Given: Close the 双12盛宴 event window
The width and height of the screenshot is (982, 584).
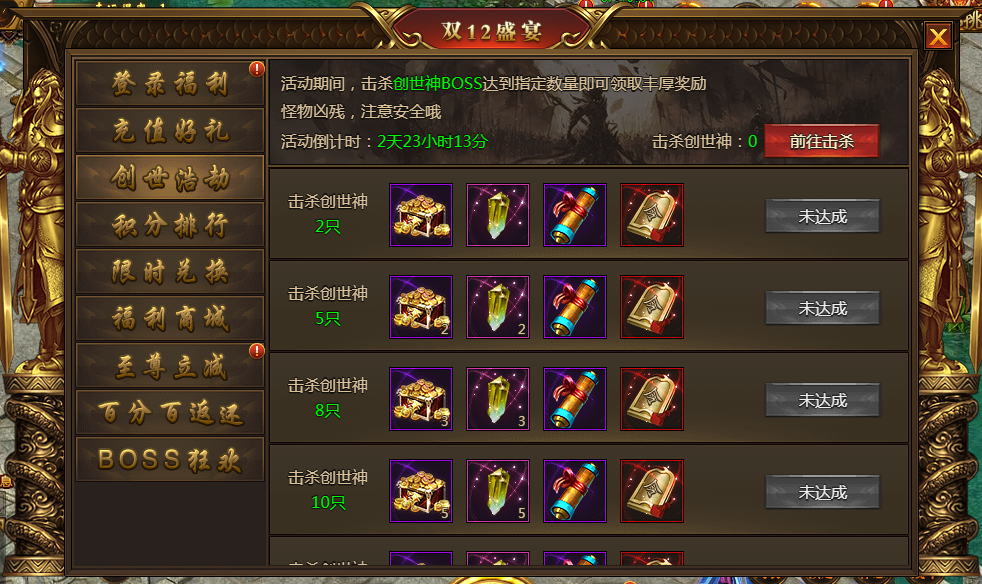Looking at the screenshot, I should pos(938,36).
